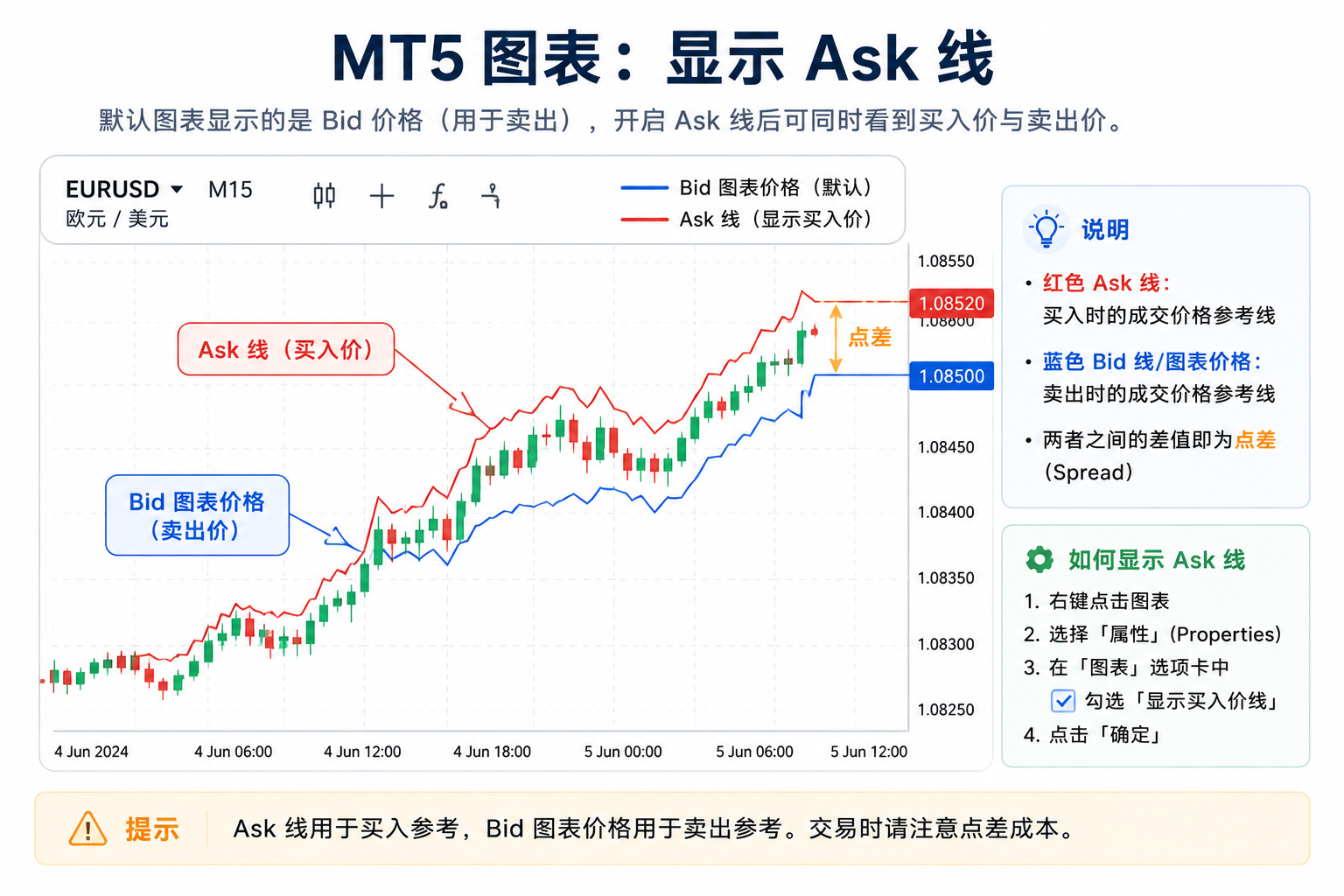
Task: Click the main title "MT5 图表：显示 Ask 线"
Action: coord(663,59)
